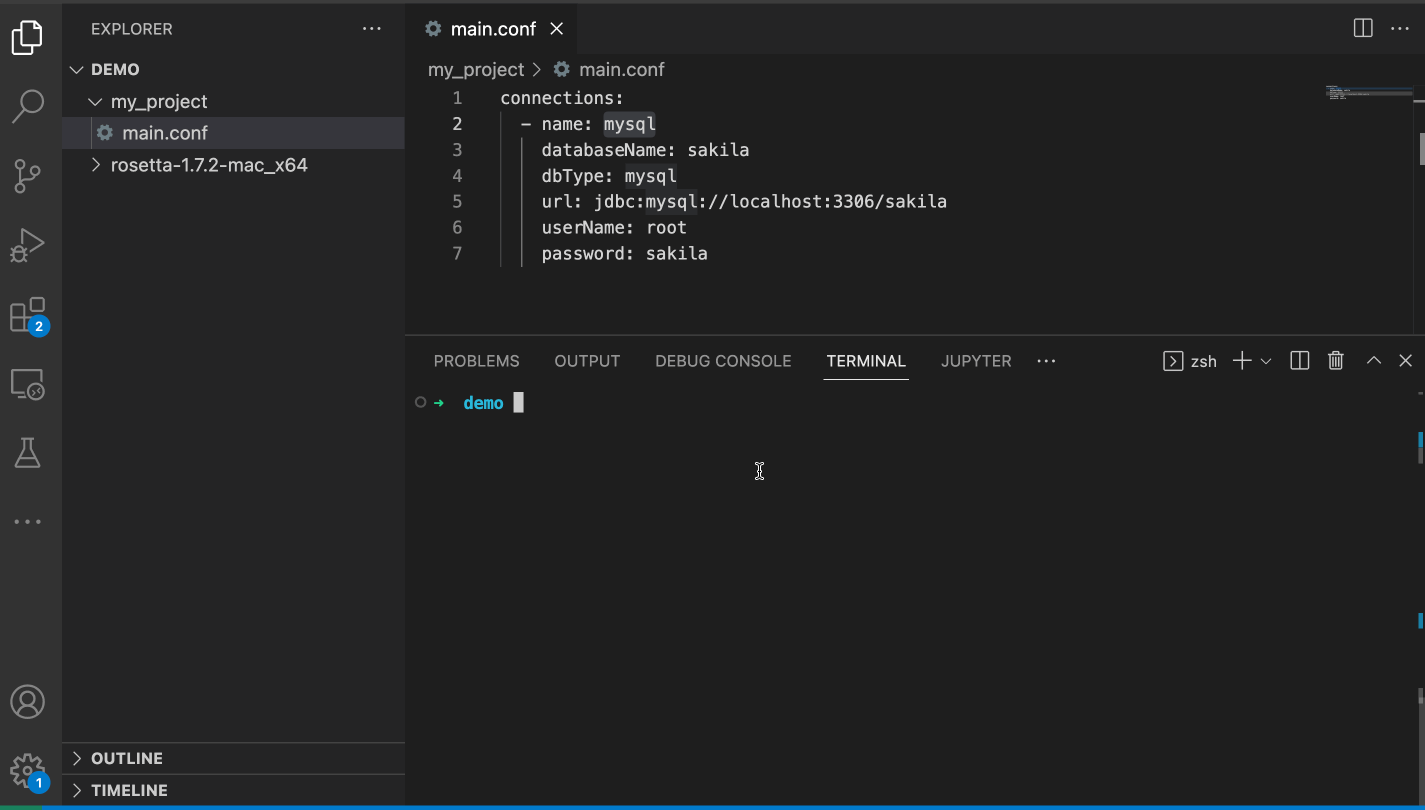Open the Explorer view in activity bar
Screen dimensions: 1425x810
tap(27, 38)
